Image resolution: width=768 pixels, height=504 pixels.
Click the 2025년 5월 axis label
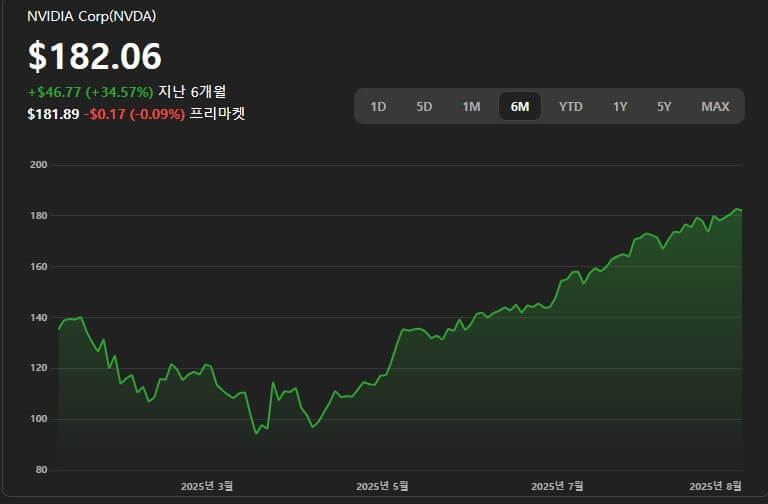click(x=382, y=486)
